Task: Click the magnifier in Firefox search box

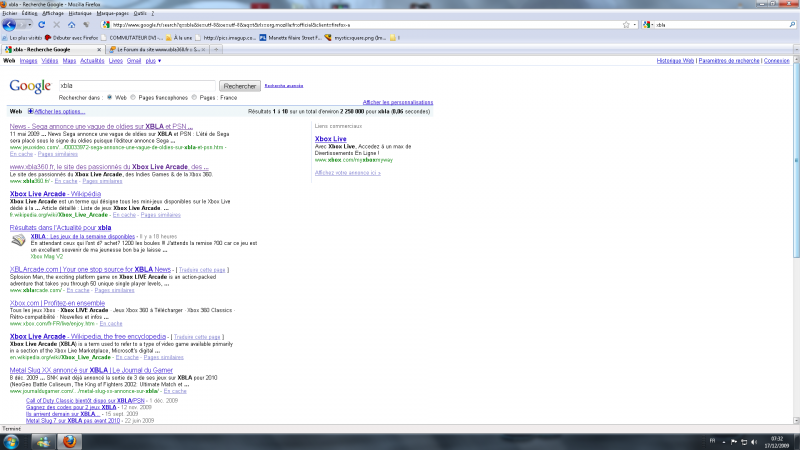Action: click(x=792, y=24)
